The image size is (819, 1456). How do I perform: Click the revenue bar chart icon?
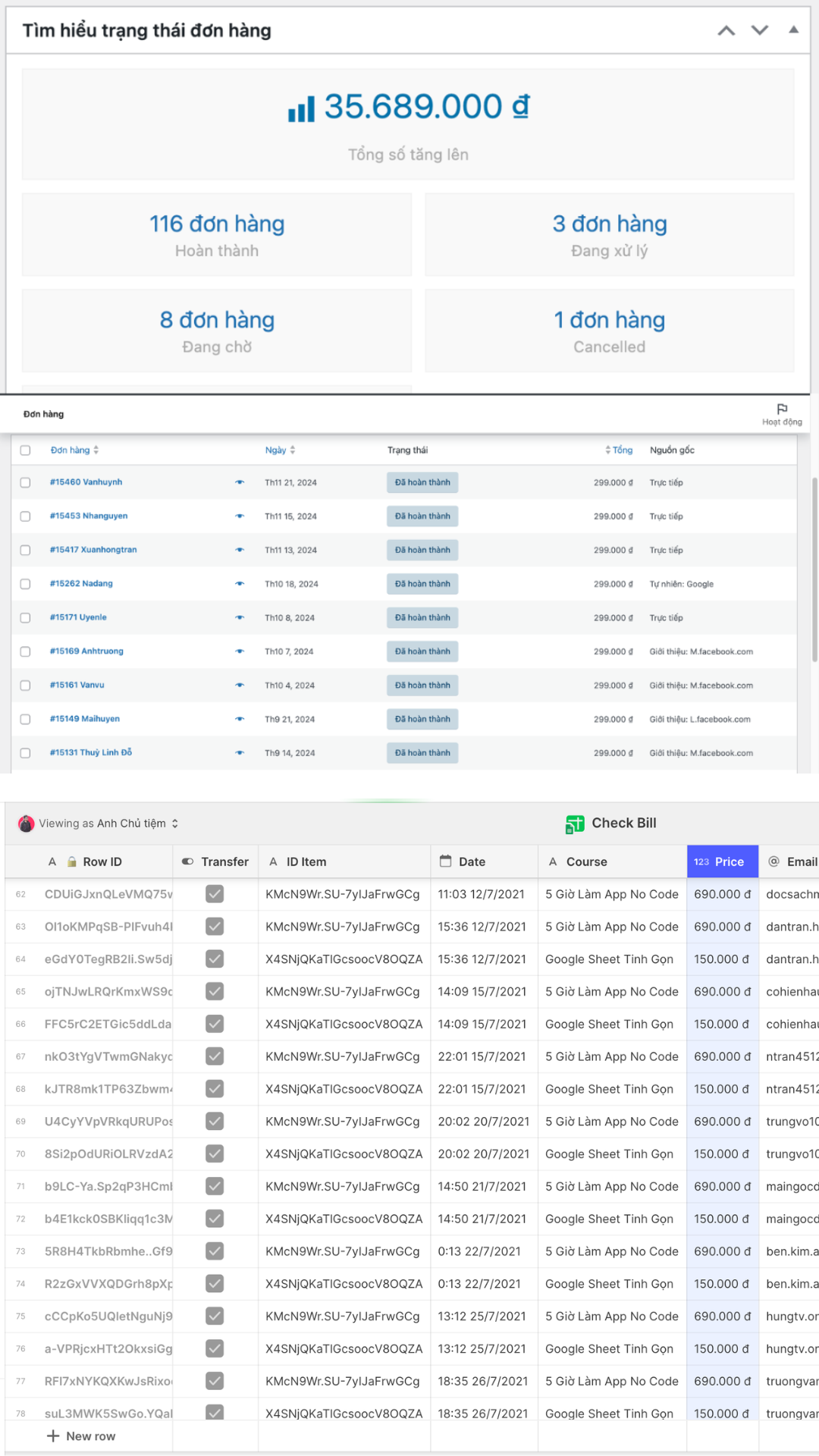click(x=301, y=108)
